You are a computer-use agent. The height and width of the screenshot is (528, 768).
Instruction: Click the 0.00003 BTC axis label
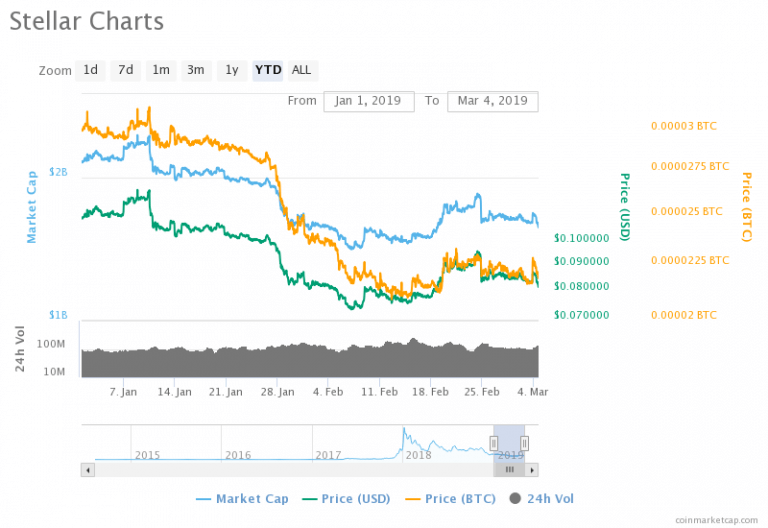tap(684, 126)
